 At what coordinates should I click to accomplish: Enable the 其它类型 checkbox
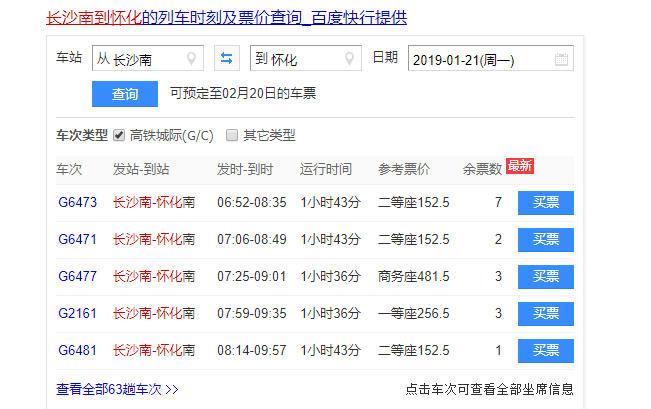[x=232, y=135]
